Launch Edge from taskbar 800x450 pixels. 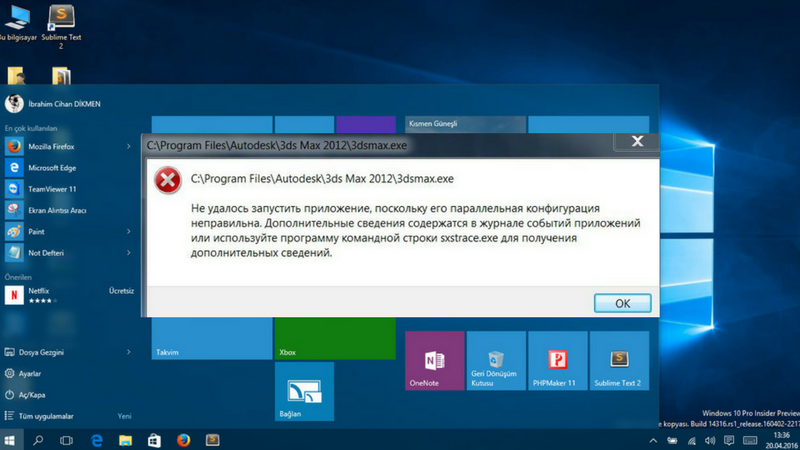[x=96, y=440]
